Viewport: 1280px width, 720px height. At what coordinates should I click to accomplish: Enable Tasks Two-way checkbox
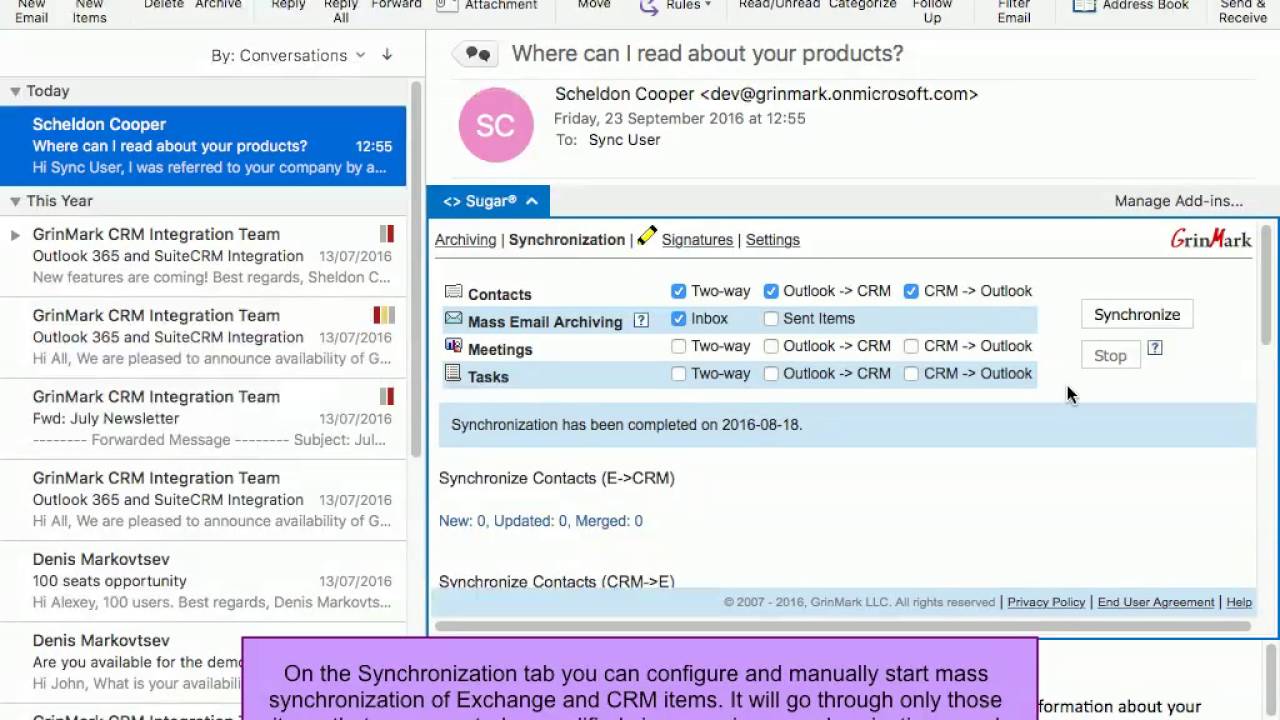pos(679,374)
